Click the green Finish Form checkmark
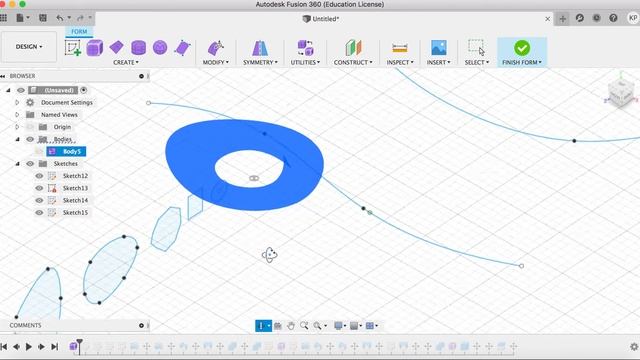The width and height of the screenshot is (640, 360). 522,48
